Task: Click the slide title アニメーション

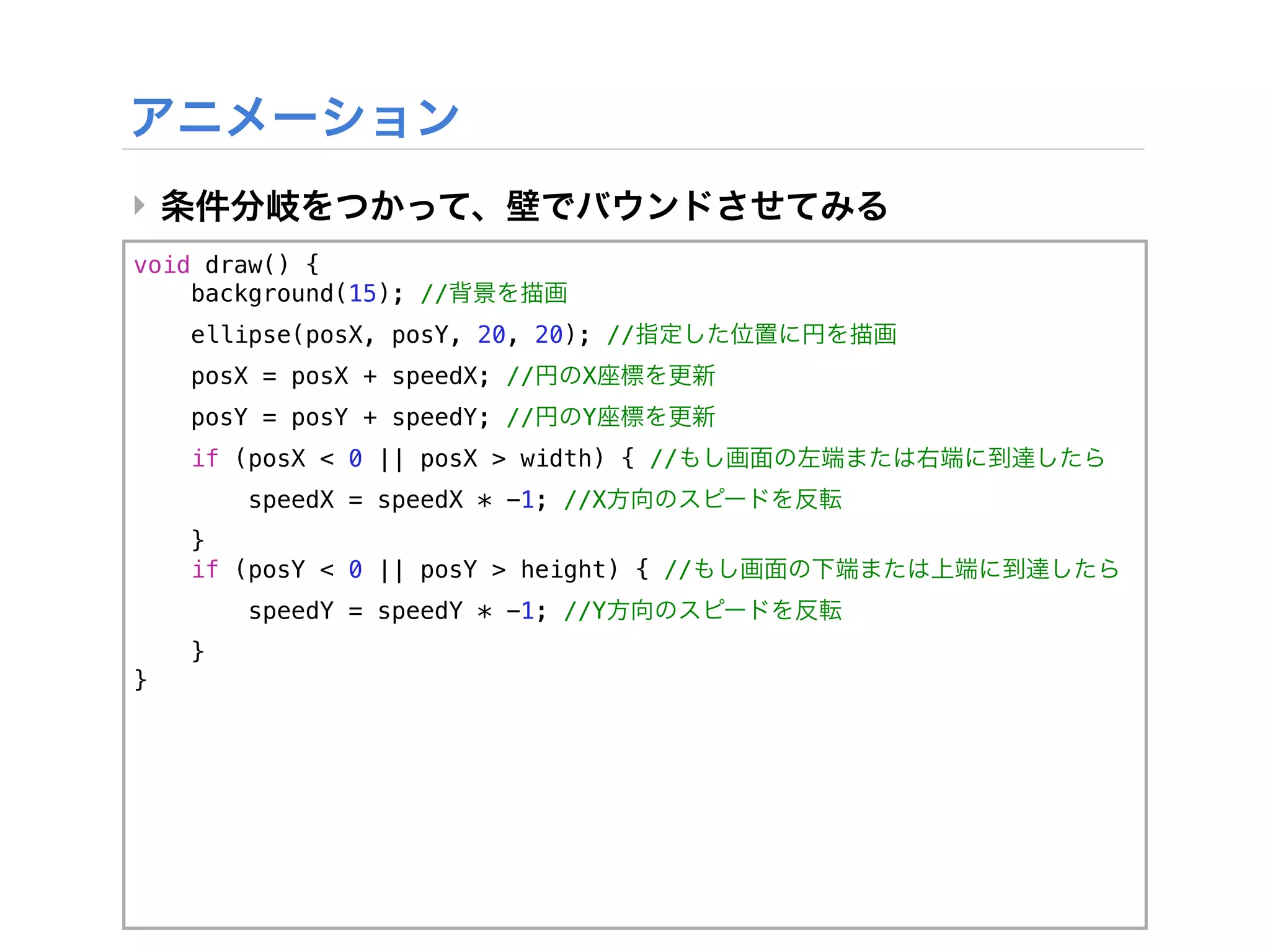Action: (x=295, y=117)
